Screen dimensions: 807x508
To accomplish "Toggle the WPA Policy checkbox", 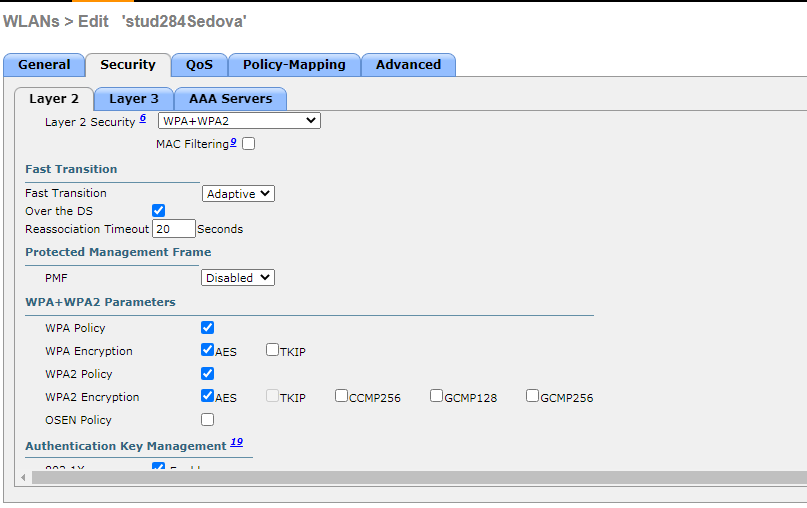I will [207, 328].
